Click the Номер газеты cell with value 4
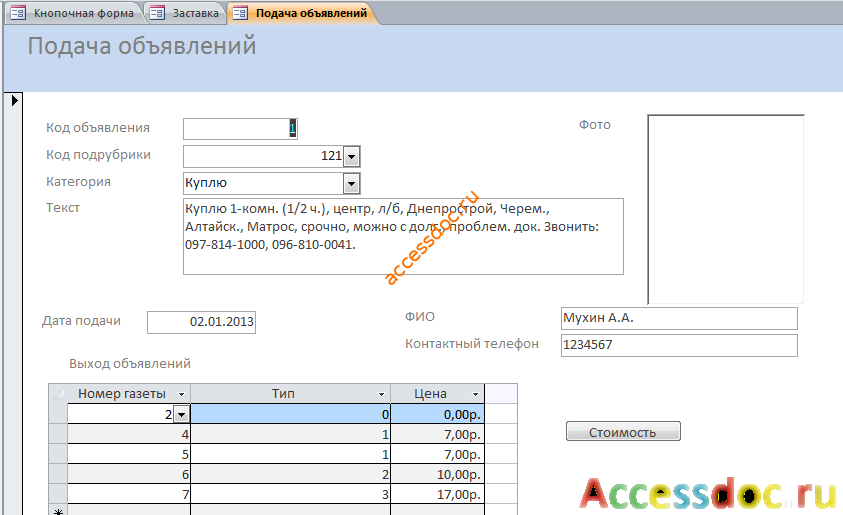 (x=129, y=434)
